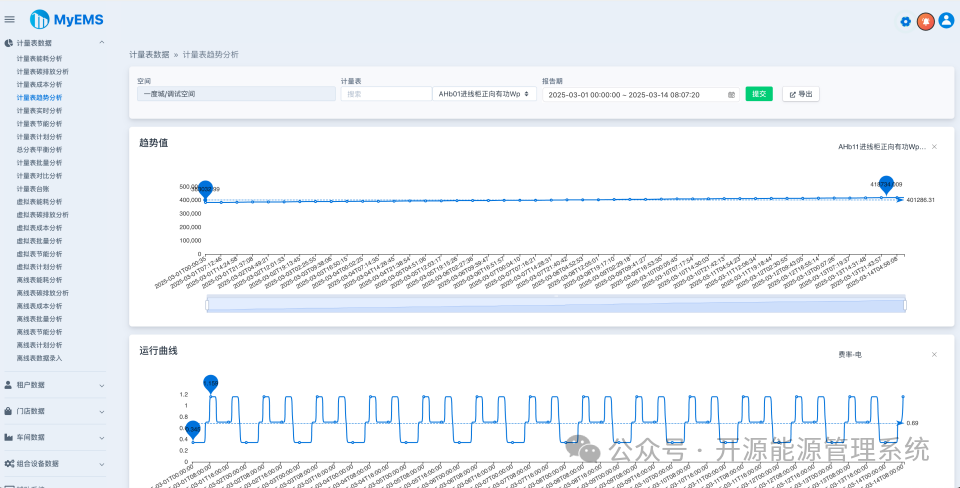
Task: Click the 导出 export button
Action: [801, 94]
